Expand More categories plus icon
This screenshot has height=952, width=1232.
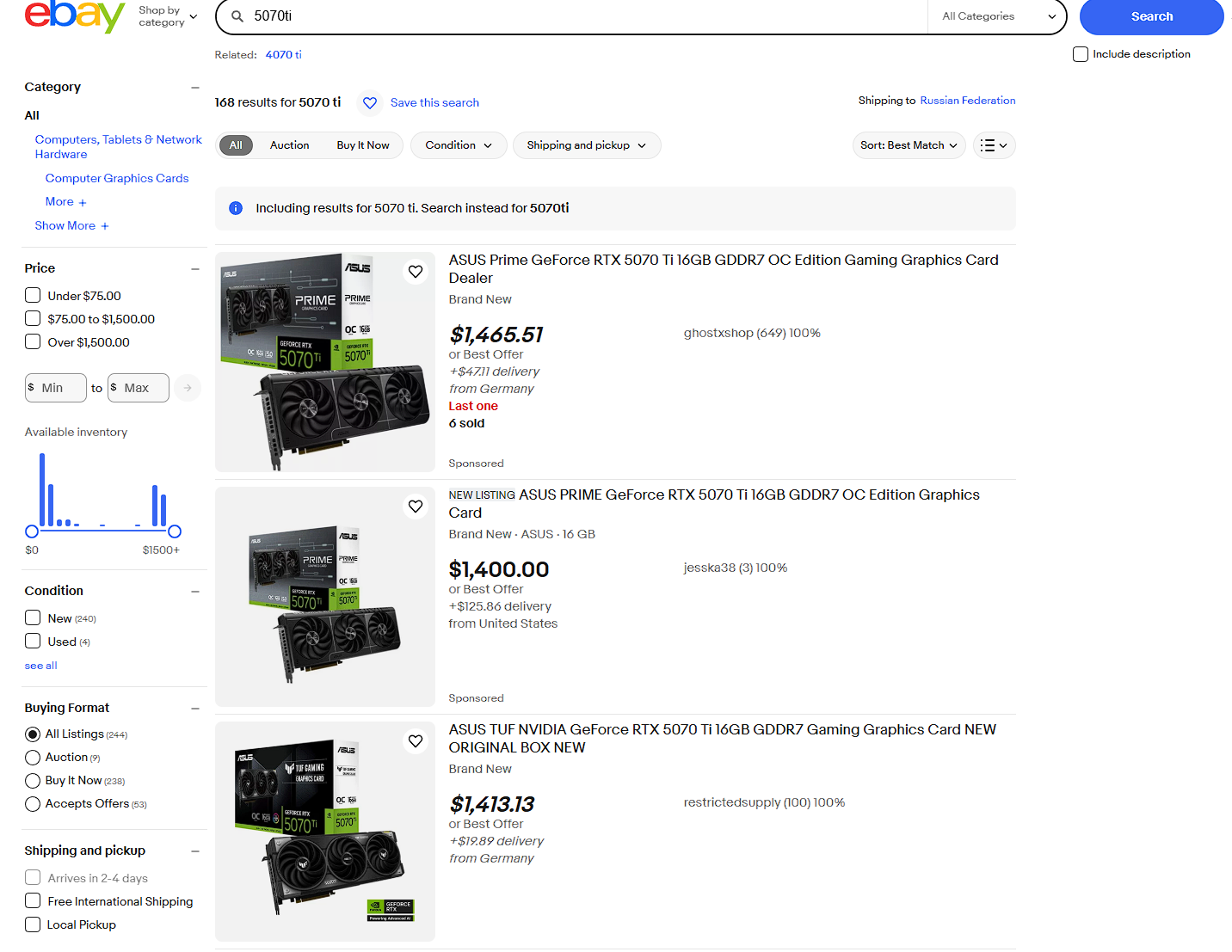pyautogui.click(x=83, y=203)
